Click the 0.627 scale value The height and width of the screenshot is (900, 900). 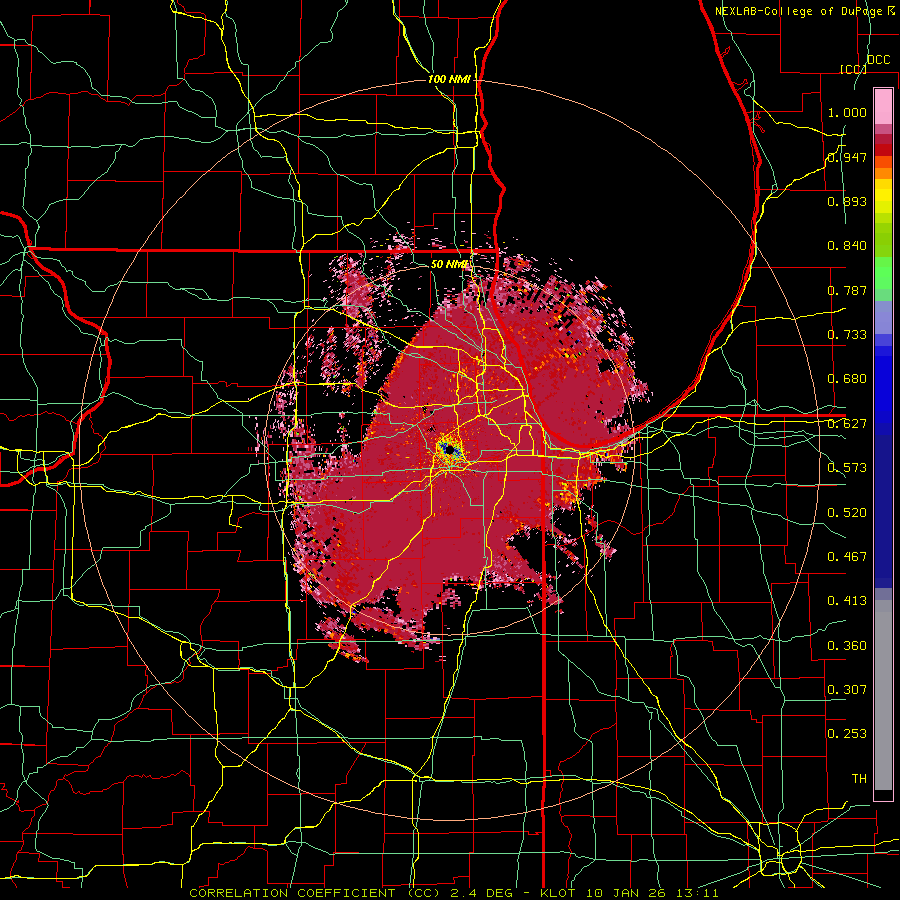[847, 424]
